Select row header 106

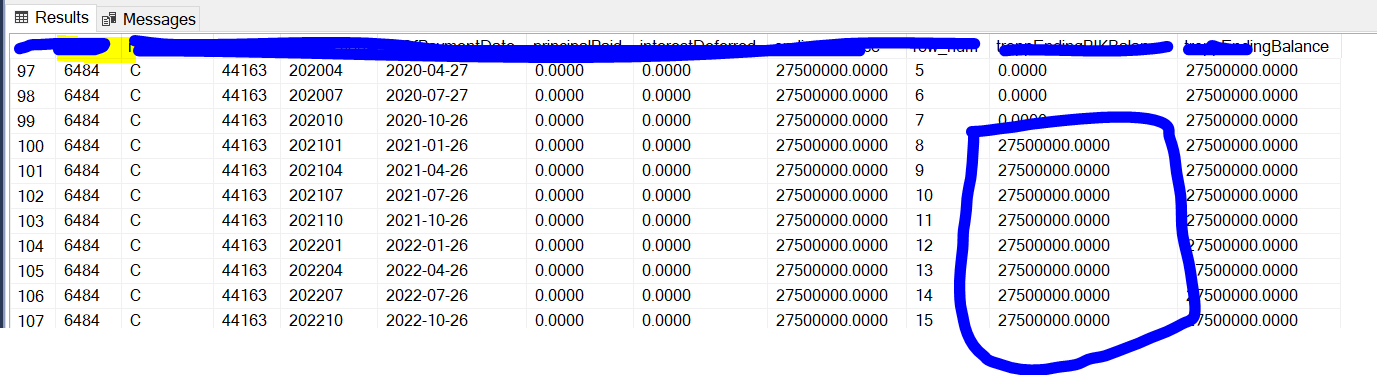point(31,296)
